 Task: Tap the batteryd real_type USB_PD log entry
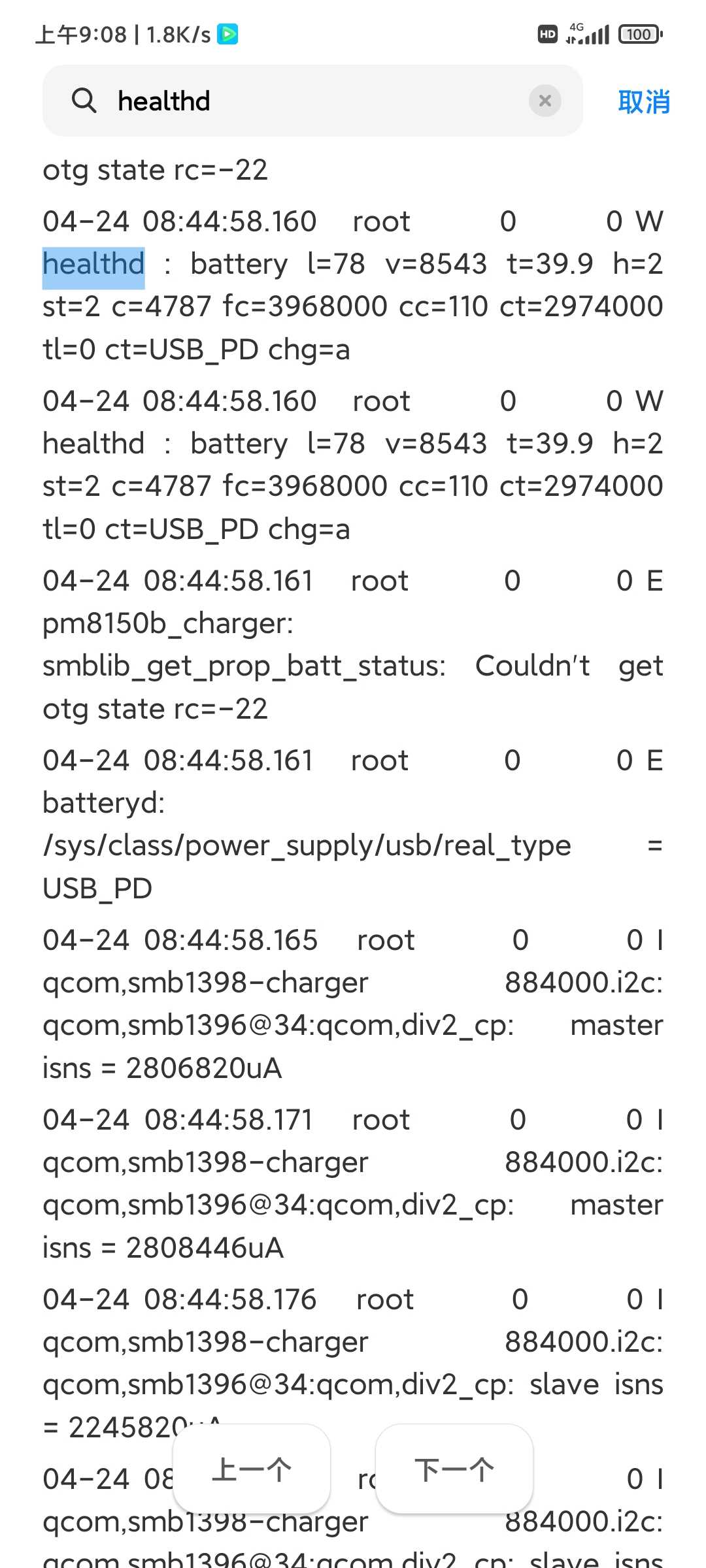[x=353, y=825]
